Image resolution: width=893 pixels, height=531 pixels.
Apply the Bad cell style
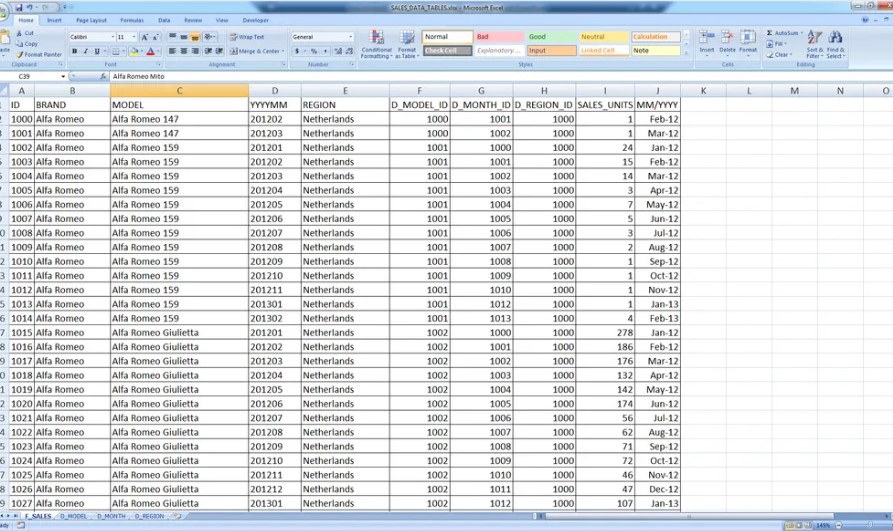pyautogui.click(x=499, y=36)
